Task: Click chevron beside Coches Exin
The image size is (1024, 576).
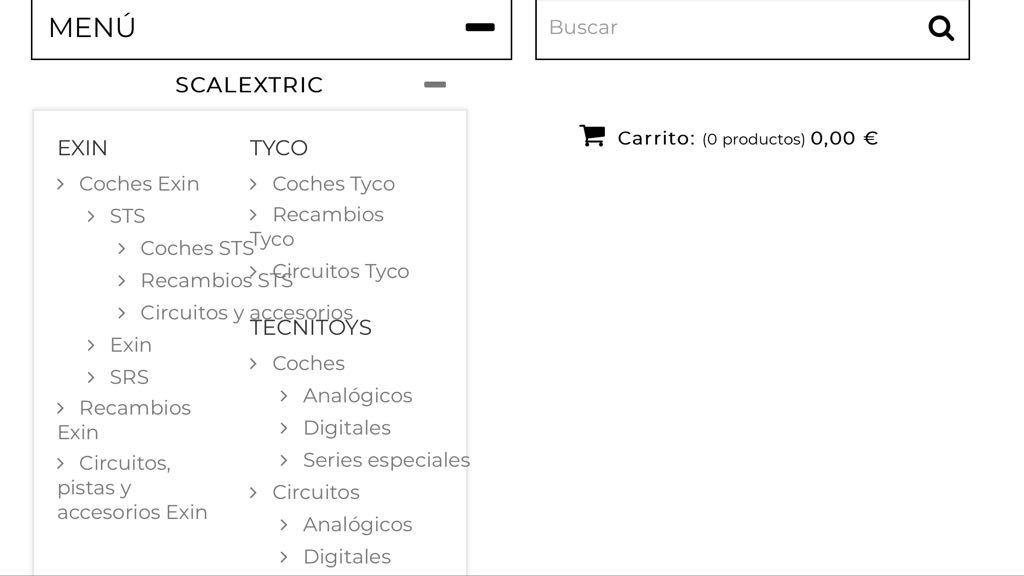Action: tap(61, 184)
